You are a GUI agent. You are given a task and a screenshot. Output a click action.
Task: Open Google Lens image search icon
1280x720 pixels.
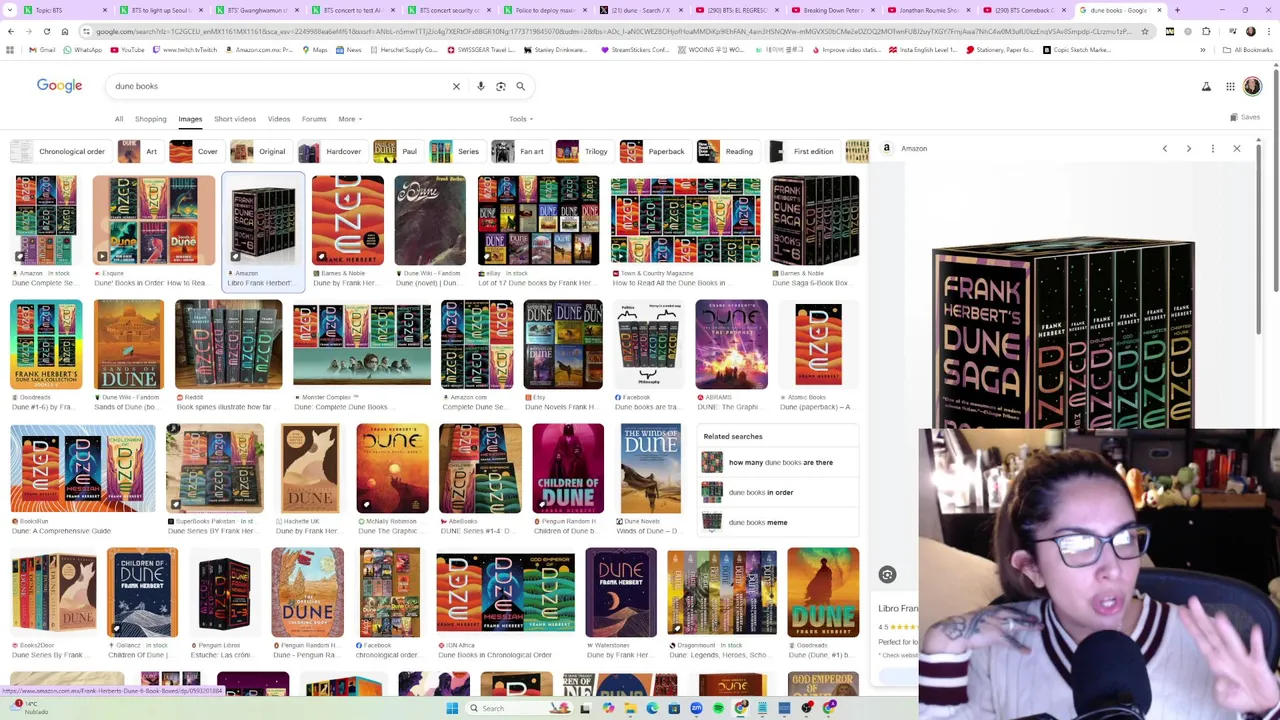tap(501, 86)
